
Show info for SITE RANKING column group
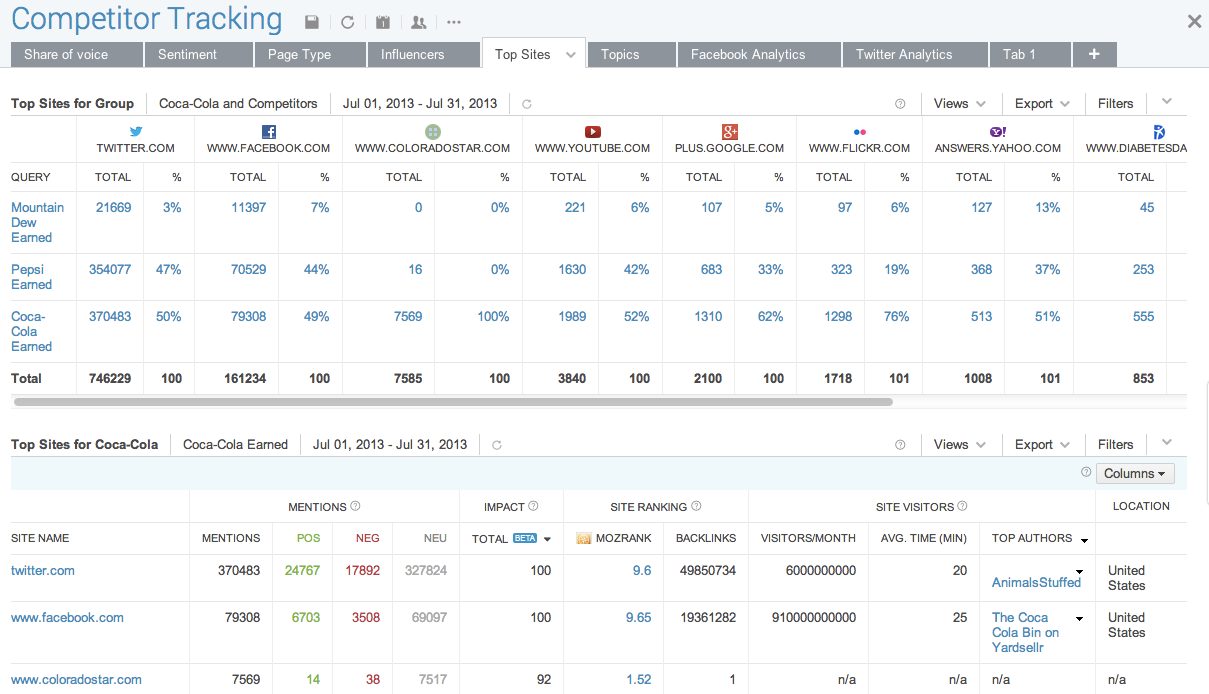tap(696, 506)
